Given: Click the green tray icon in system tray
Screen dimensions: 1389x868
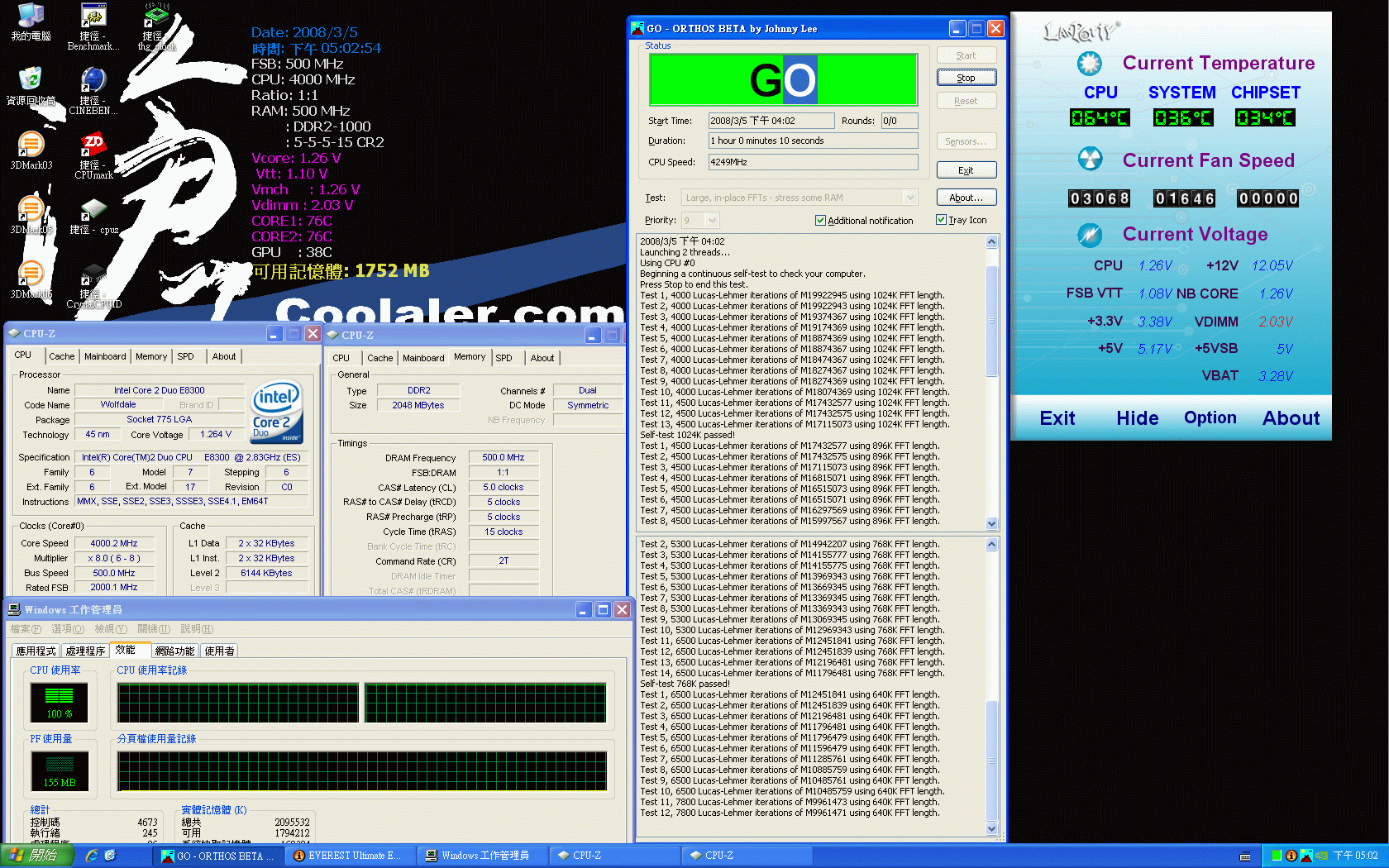Looking at the screenshot, I should tap(1276, 856).
